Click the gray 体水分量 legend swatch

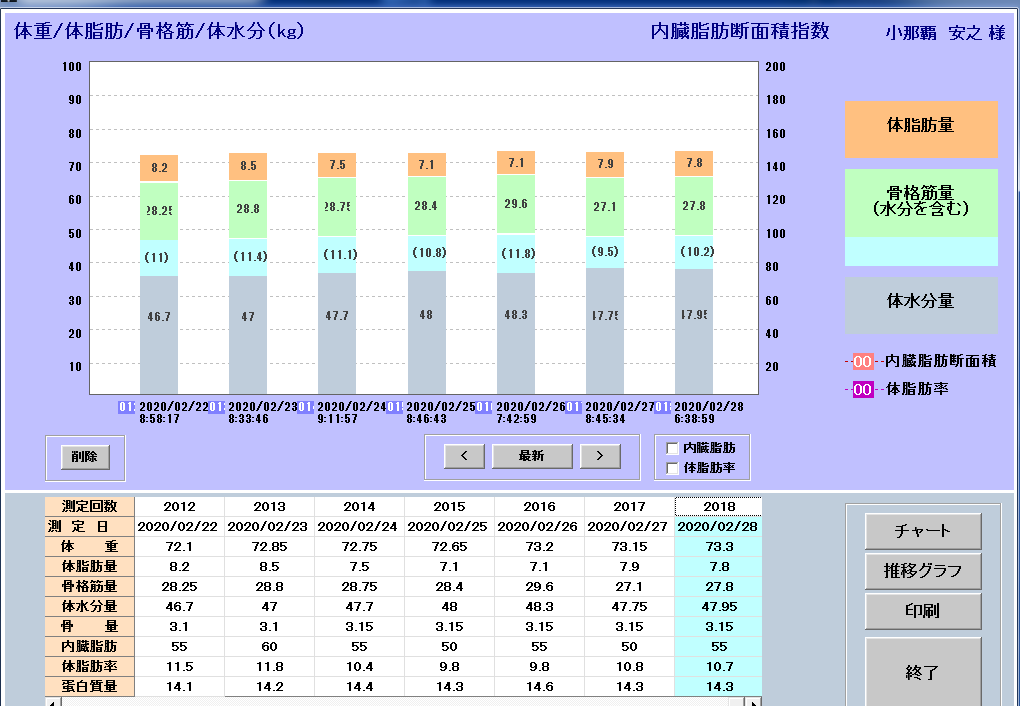click(x=921, y=303)
